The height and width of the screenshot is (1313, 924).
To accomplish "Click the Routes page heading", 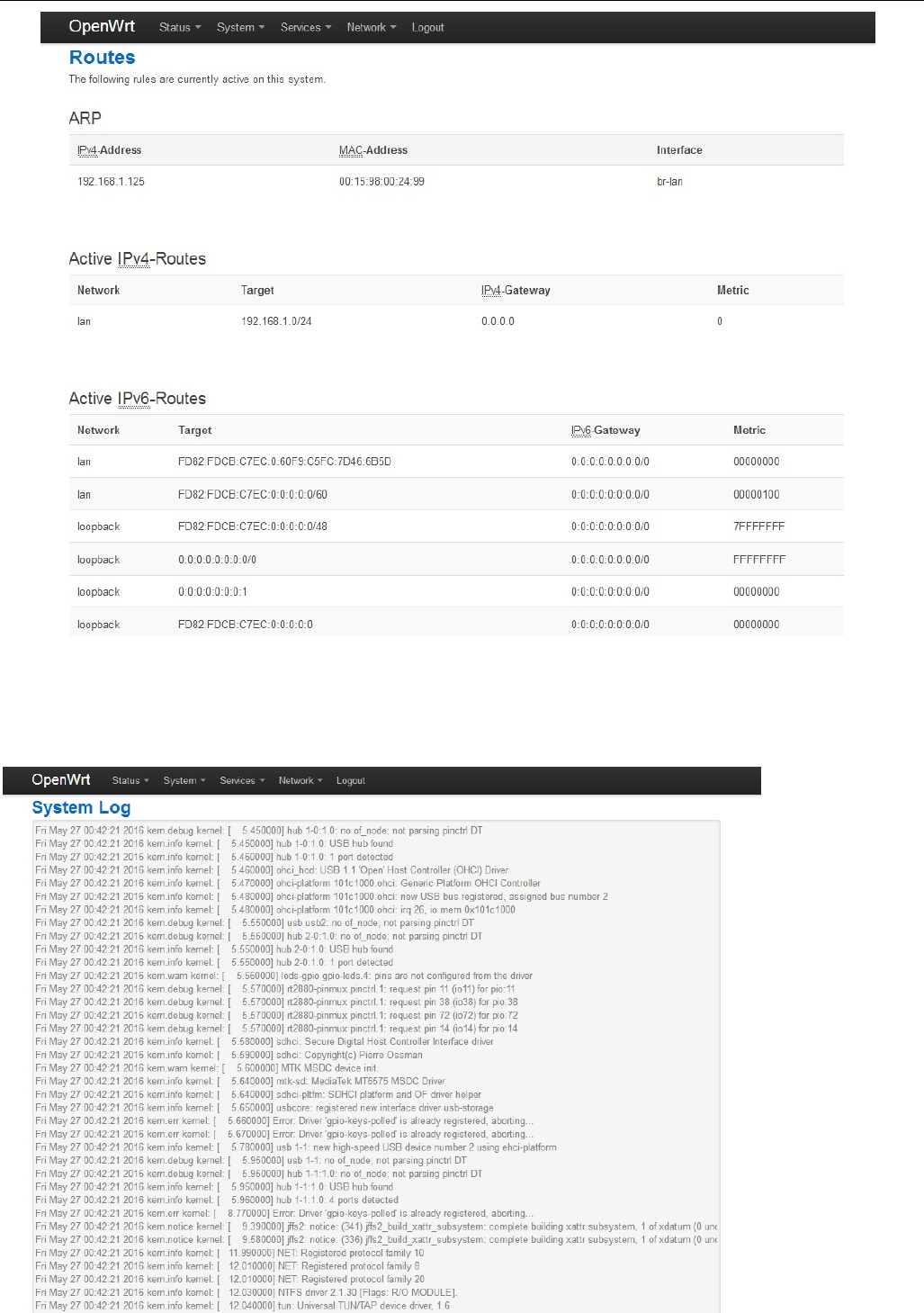I will [102, 58].
